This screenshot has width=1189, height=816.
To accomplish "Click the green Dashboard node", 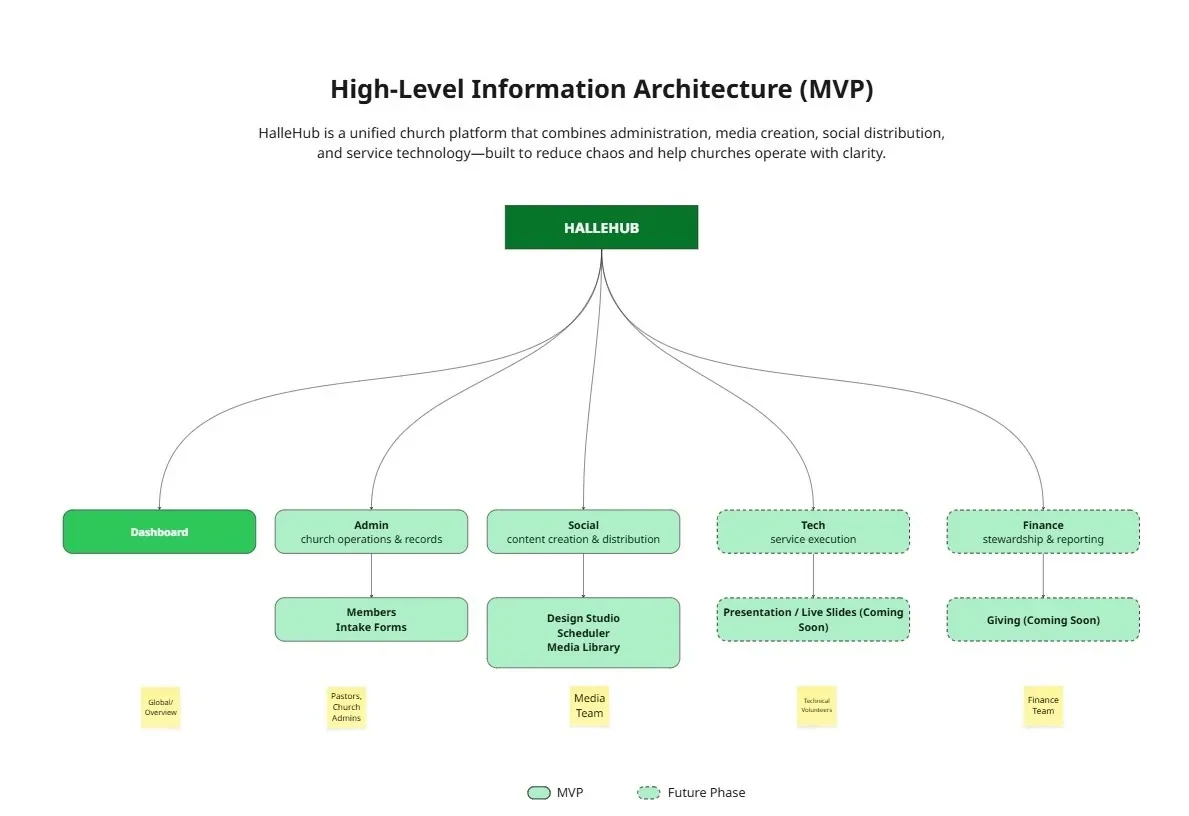I will tap(159, 532).
